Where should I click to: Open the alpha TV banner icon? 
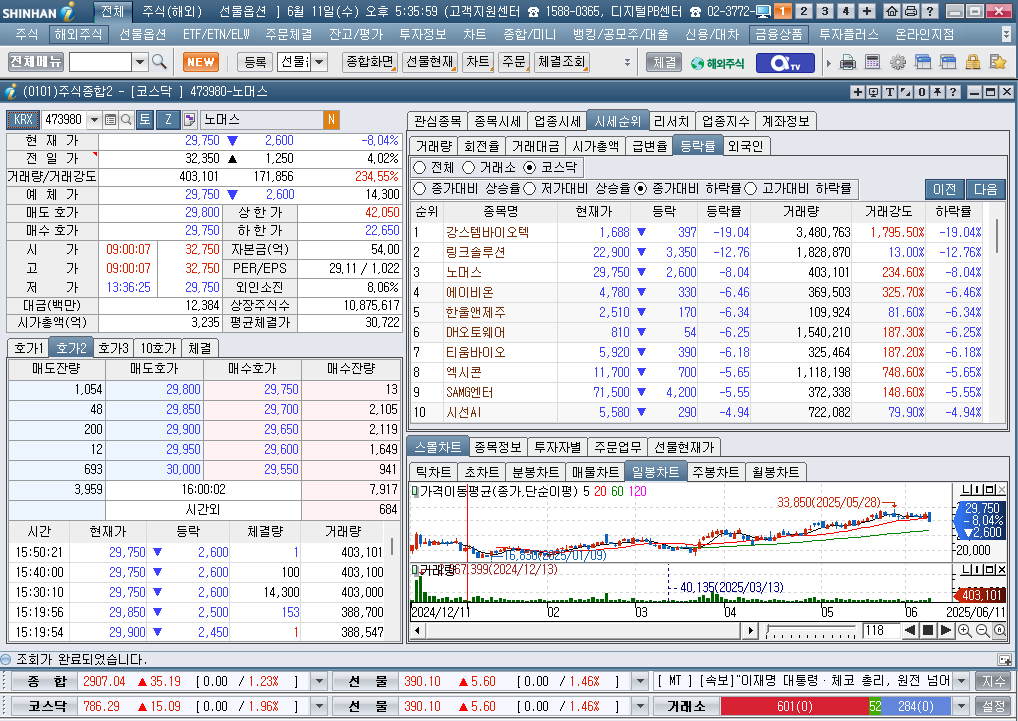pos(784,63)
